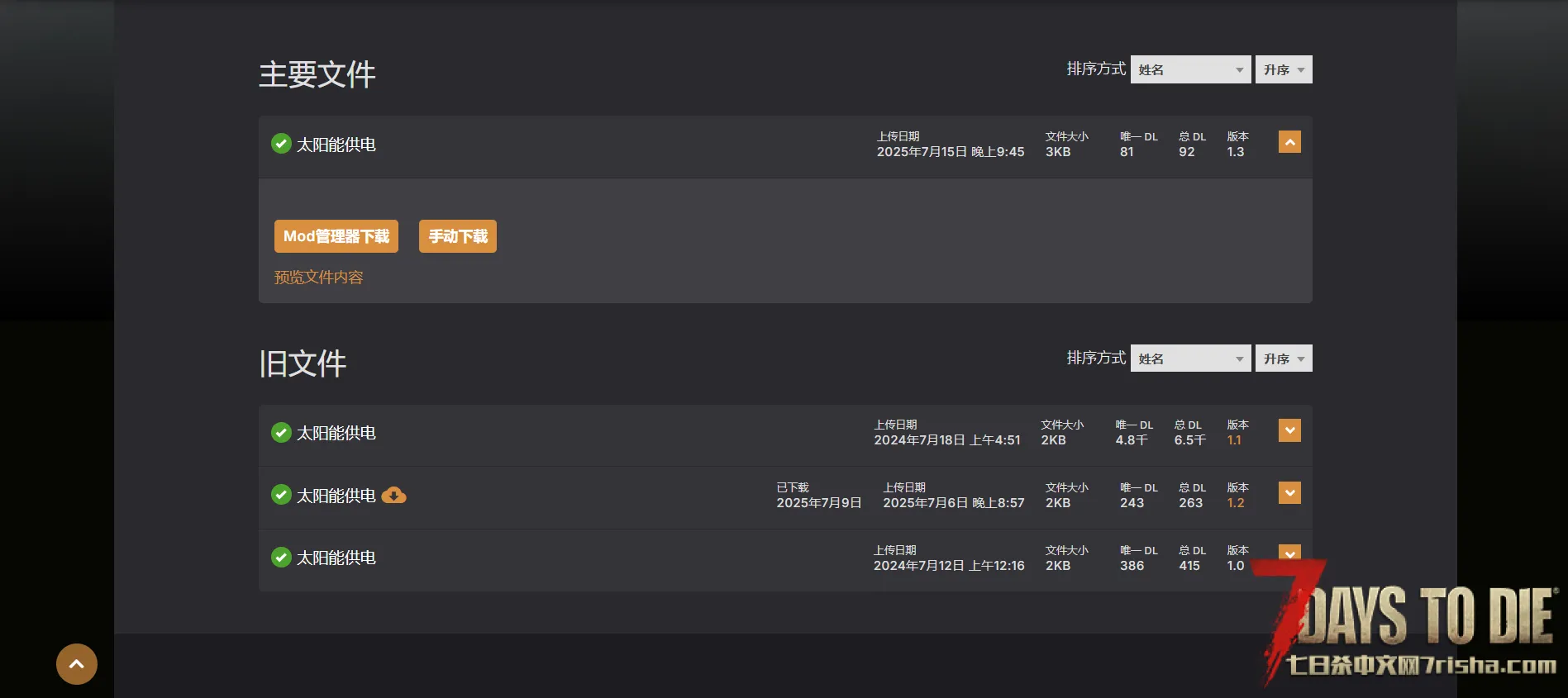Click the scroll-to-top arrow button
The image size is (1568, 698).
[x=77, y=664]
